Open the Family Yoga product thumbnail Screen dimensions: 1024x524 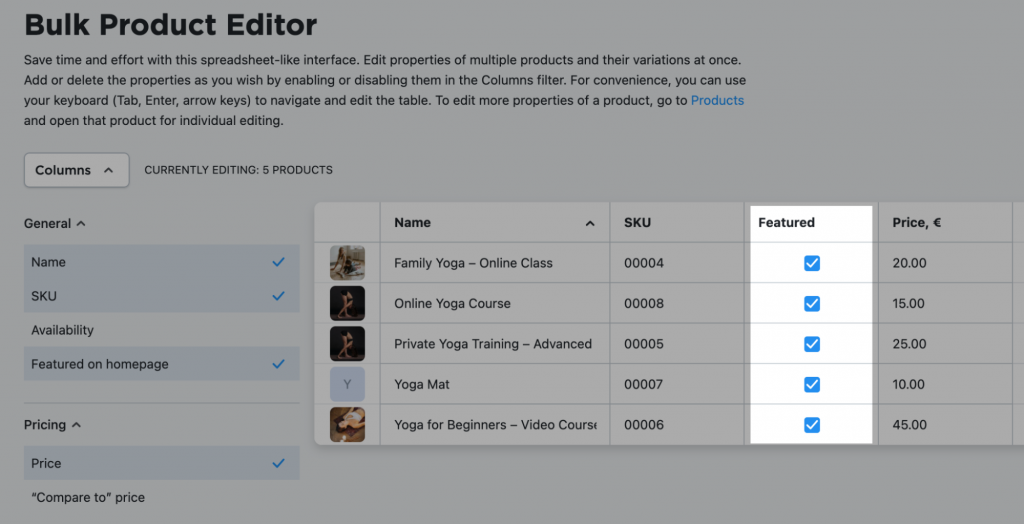347,263
